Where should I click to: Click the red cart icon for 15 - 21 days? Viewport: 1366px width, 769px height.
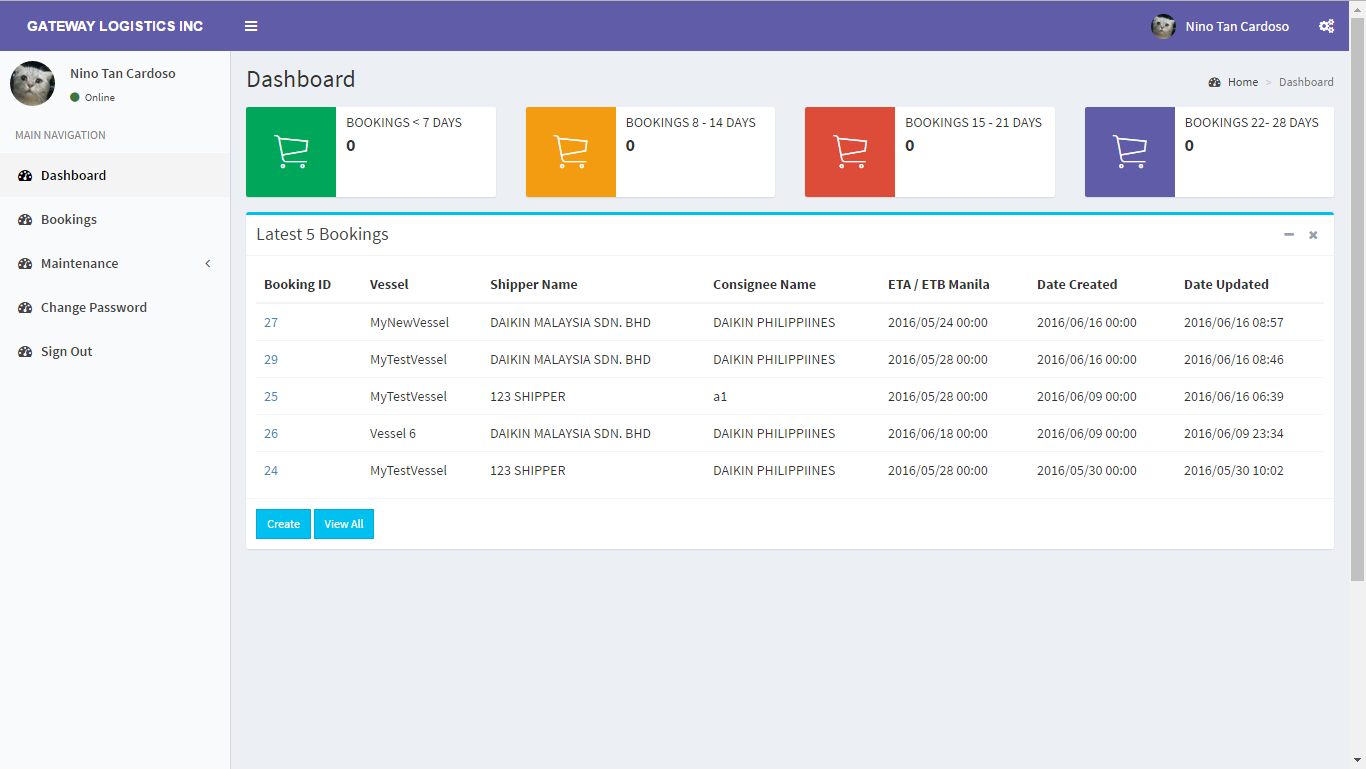[x=850, y=152]
